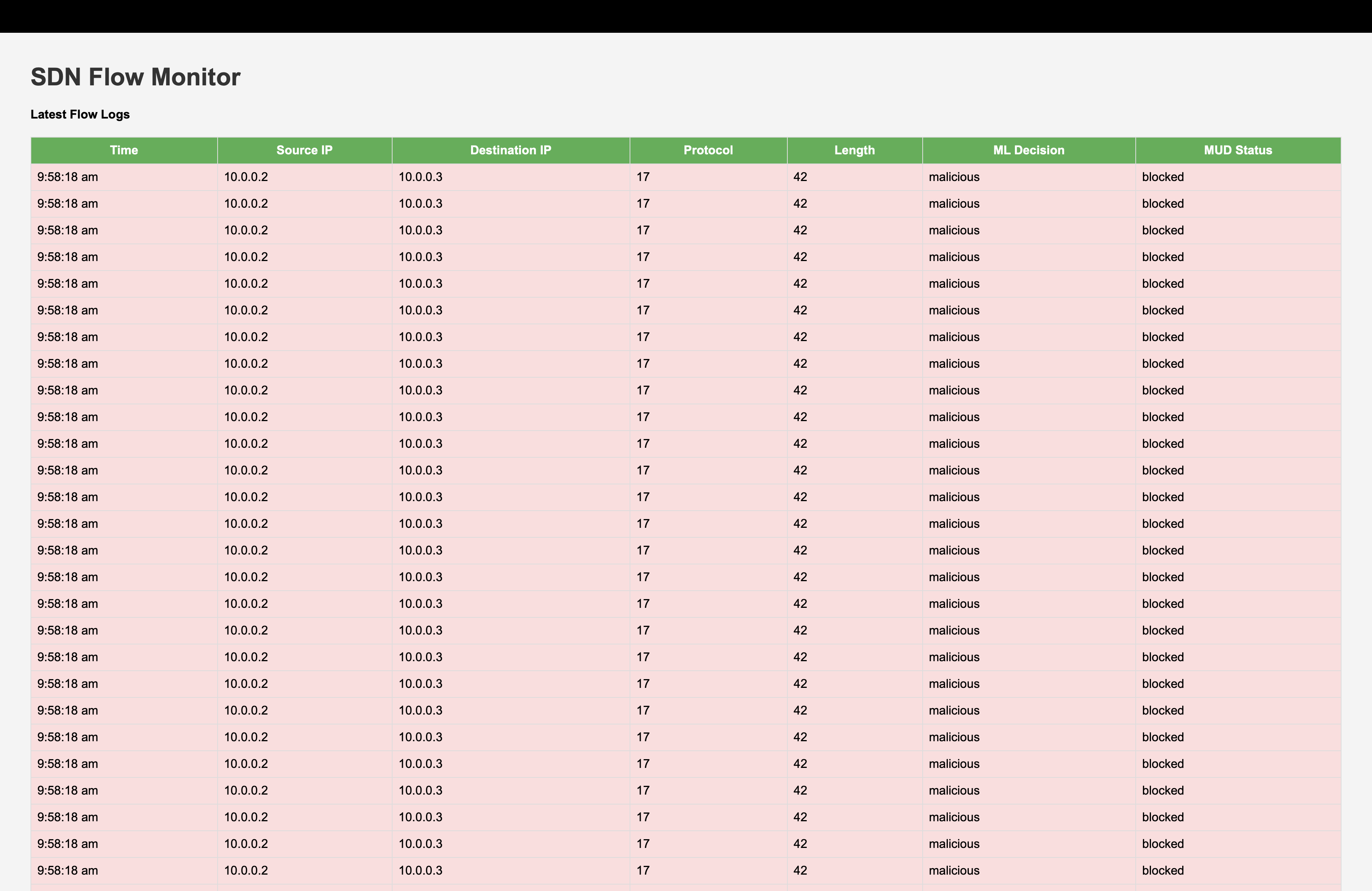Click the Protocol column header
The width and height of the screenshot is (1372, 891).
[708, 151]
